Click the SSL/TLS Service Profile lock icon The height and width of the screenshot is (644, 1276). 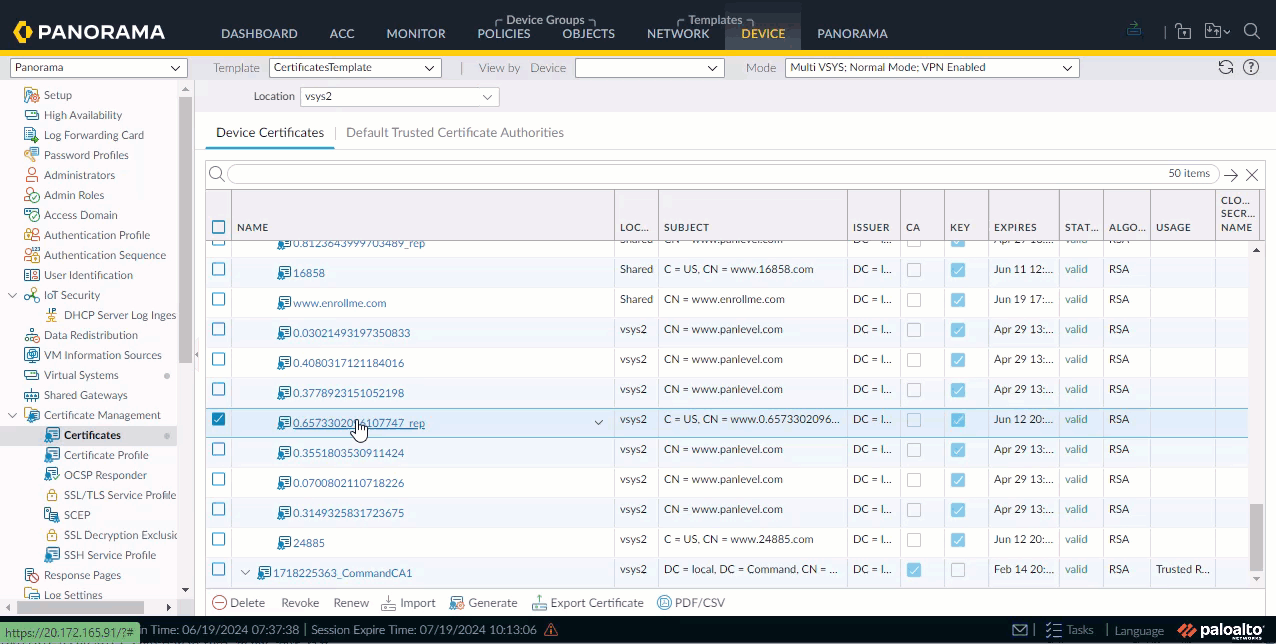pos(53,495)
